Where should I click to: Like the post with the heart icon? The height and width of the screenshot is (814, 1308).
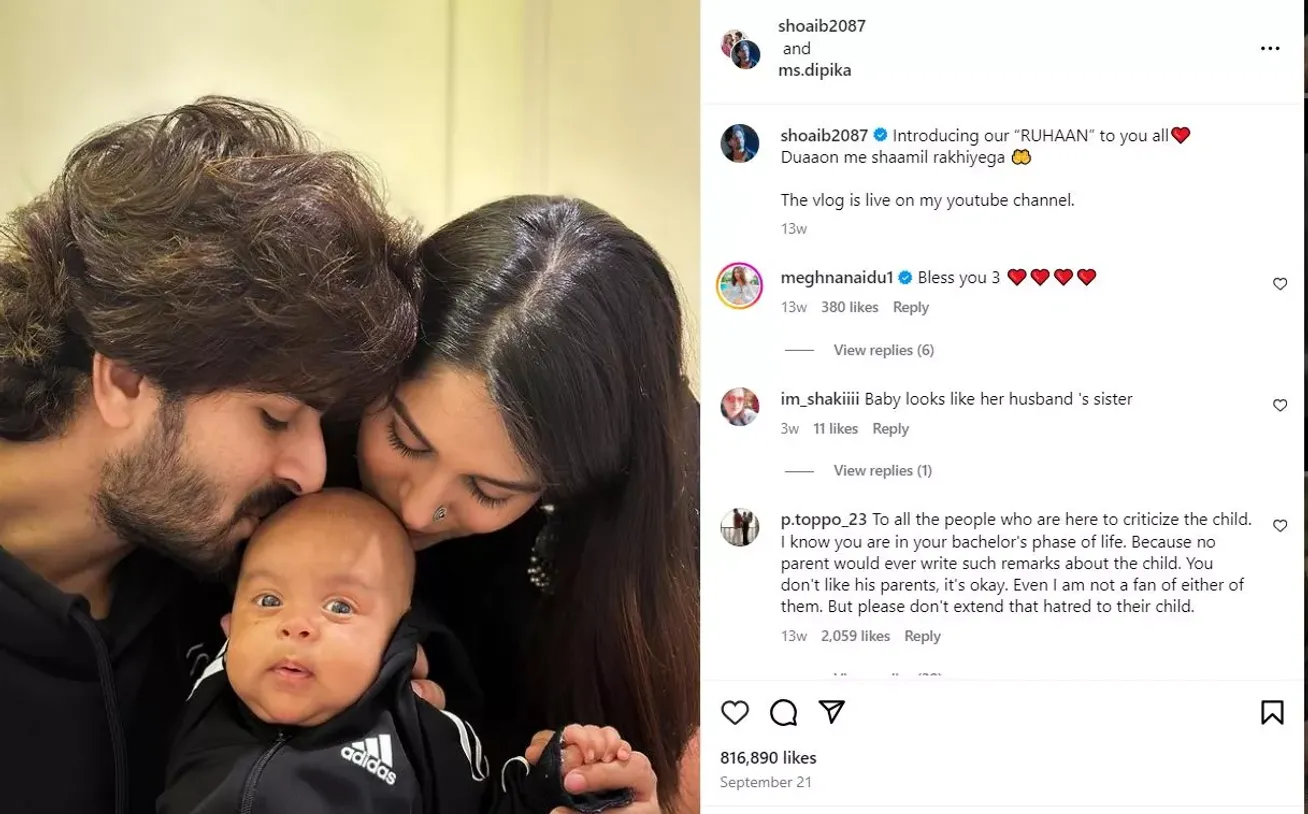(735, 712)
